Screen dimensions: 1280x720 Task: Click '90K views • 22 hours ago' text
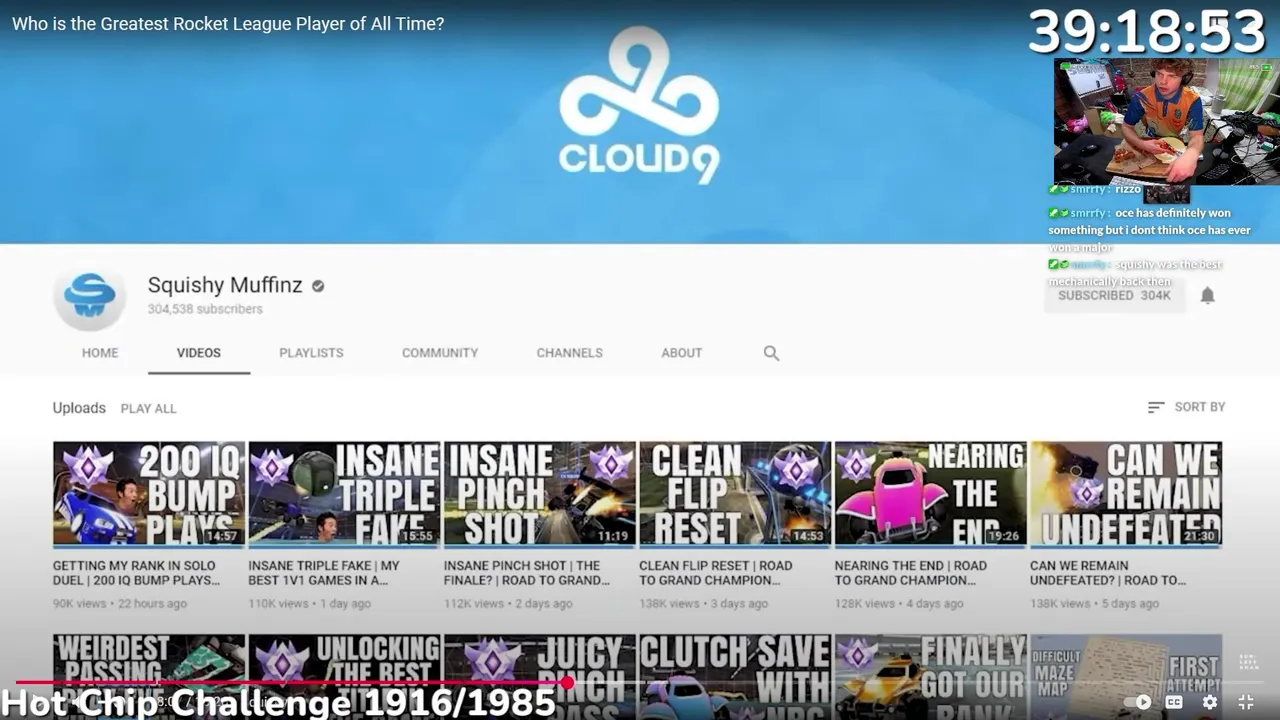120,603
